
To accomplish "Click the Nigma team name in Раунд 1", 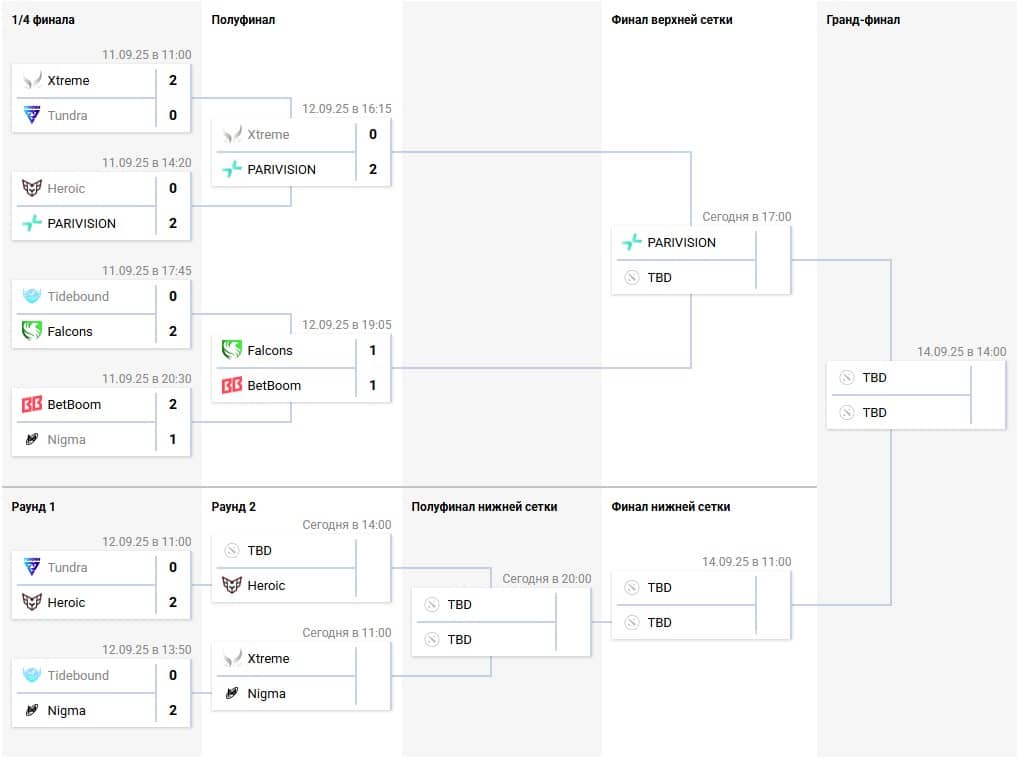I will [x=67, y=711].
